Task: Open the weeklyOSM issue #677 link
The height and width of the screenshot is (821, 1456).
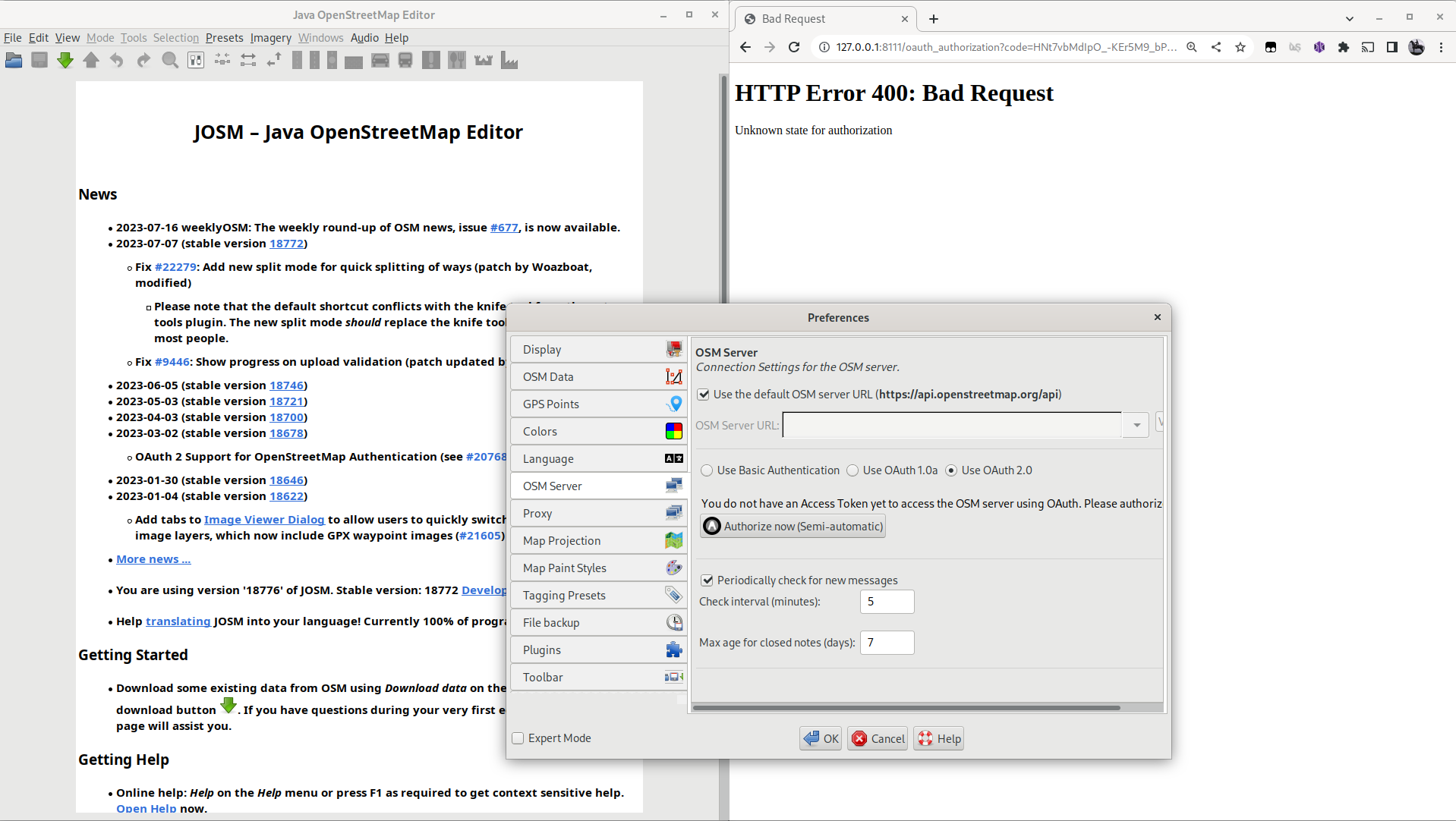Action: pyautogui.click(x=504, y=228)
